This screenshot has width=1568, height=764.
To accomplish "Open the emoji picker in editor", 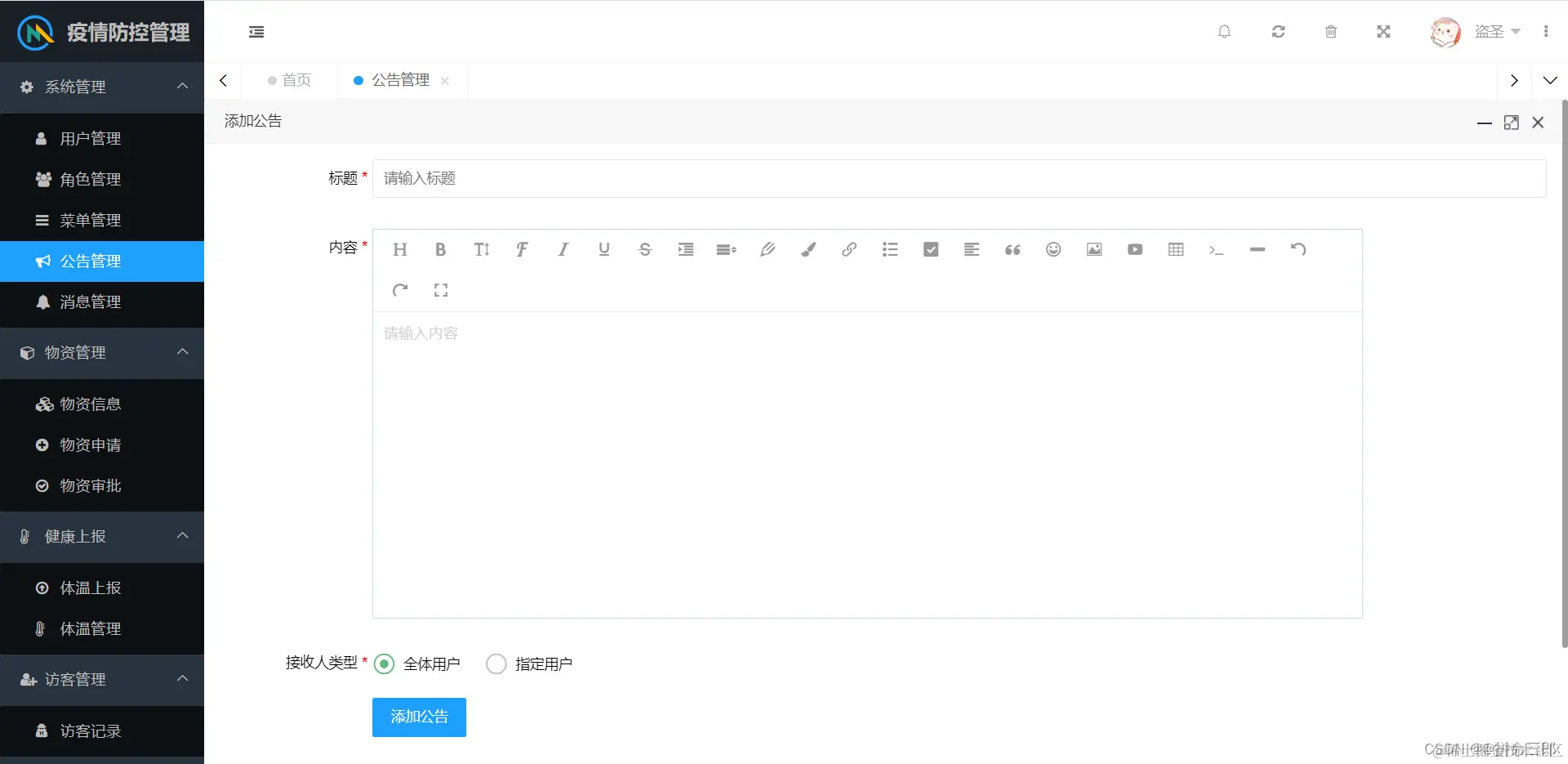I will pos(1053,249).
